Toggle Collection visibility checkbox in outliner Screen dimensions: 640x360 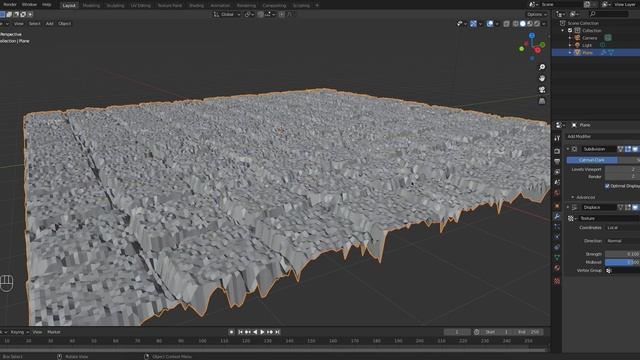570,31
